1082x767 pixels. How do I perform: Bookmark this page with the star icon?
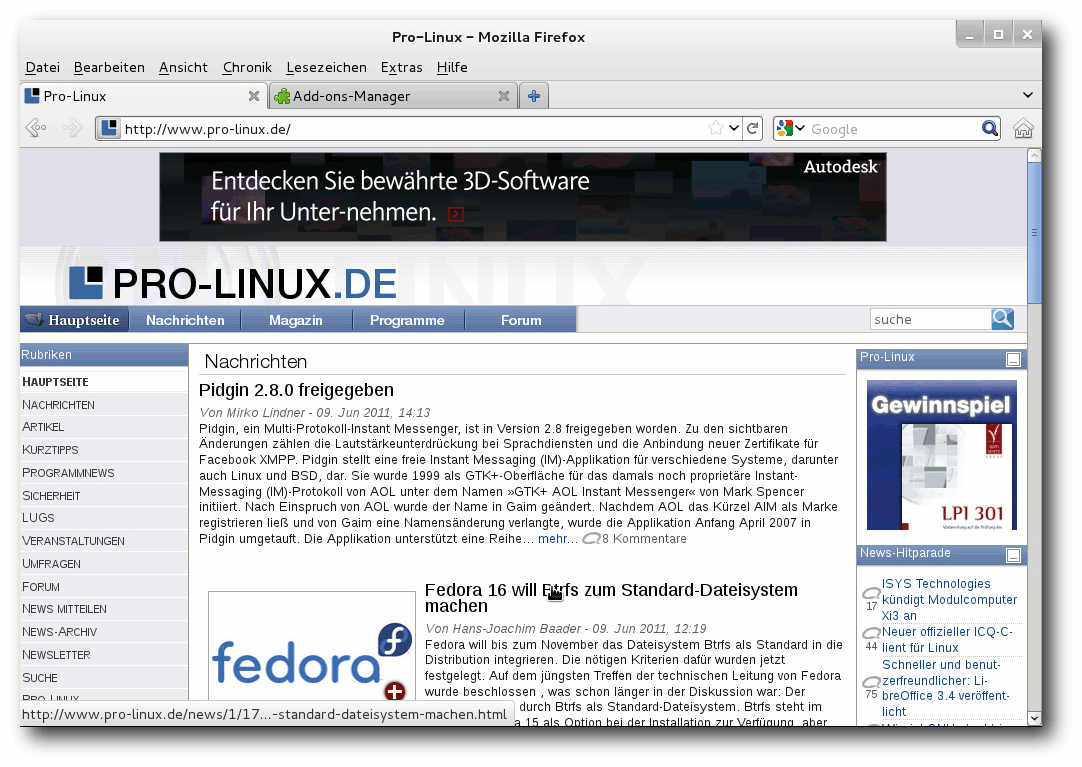click(x=716, y=128)
